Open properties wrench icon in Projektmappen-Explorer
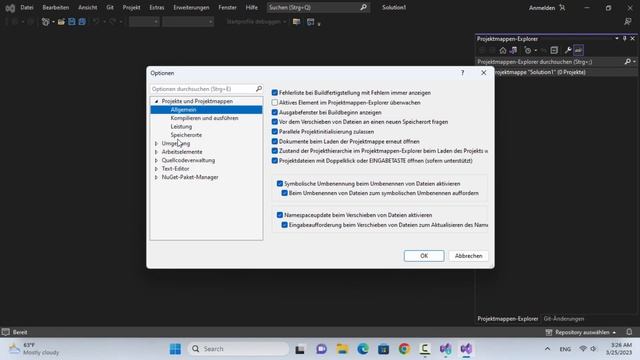Screen dimensions: 640x360 coord(568,50)
